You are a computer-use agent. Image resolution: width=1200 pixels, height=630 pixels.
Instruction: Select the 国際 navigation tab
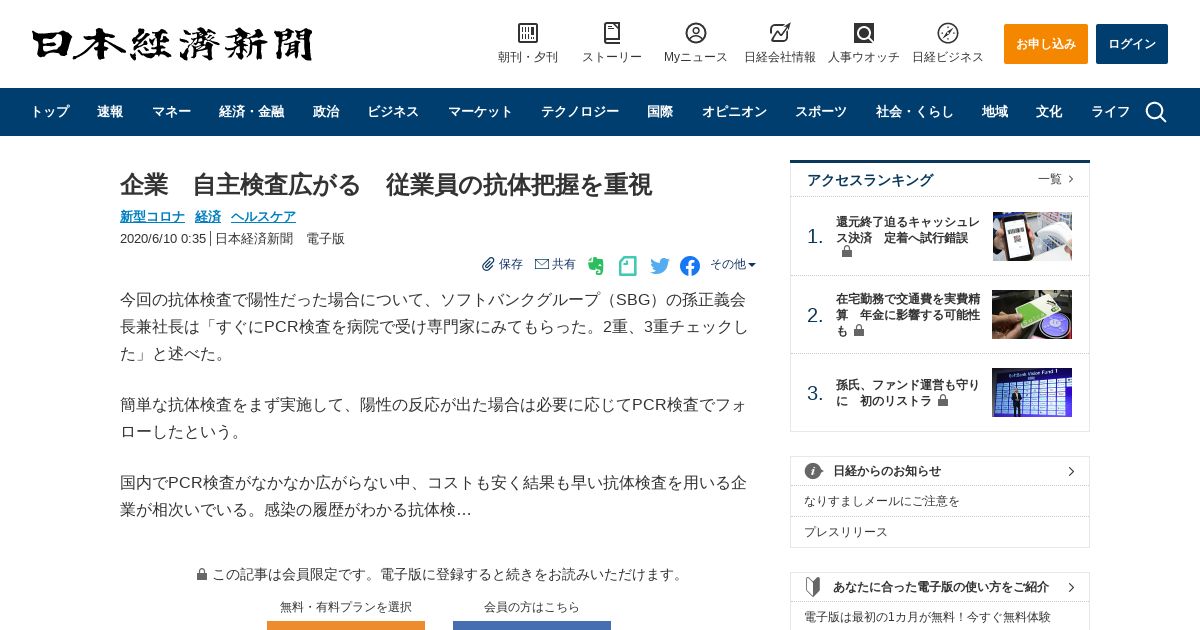660,112
